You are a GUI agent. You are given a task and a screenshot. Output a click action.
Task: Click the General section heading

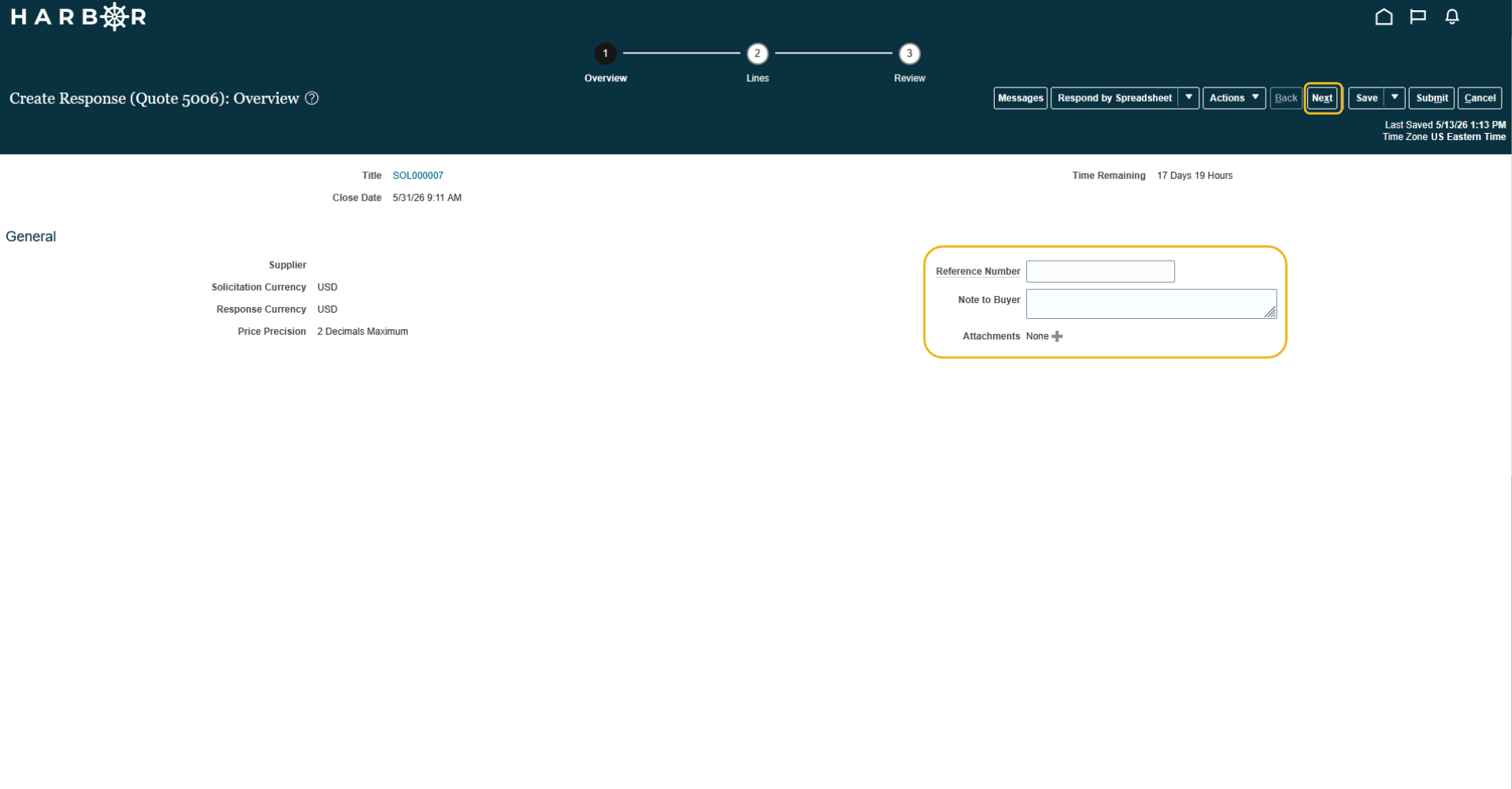click(31, 236)
